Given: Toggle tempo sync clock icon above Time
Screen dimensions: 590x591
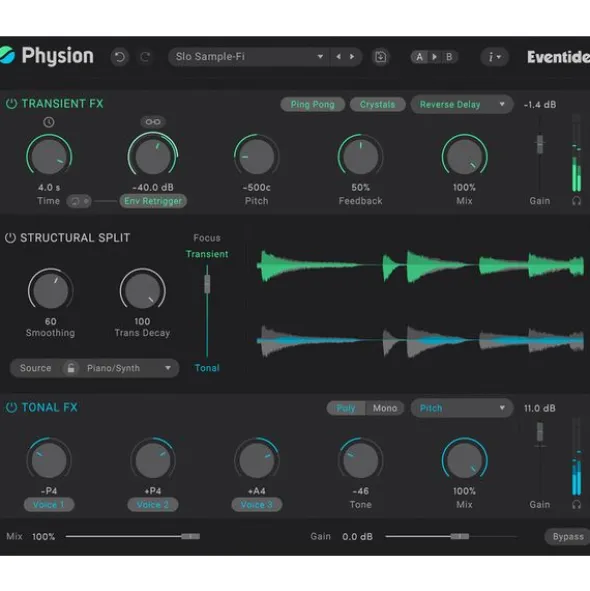Looking at the screenshot, I should [49, 122].
